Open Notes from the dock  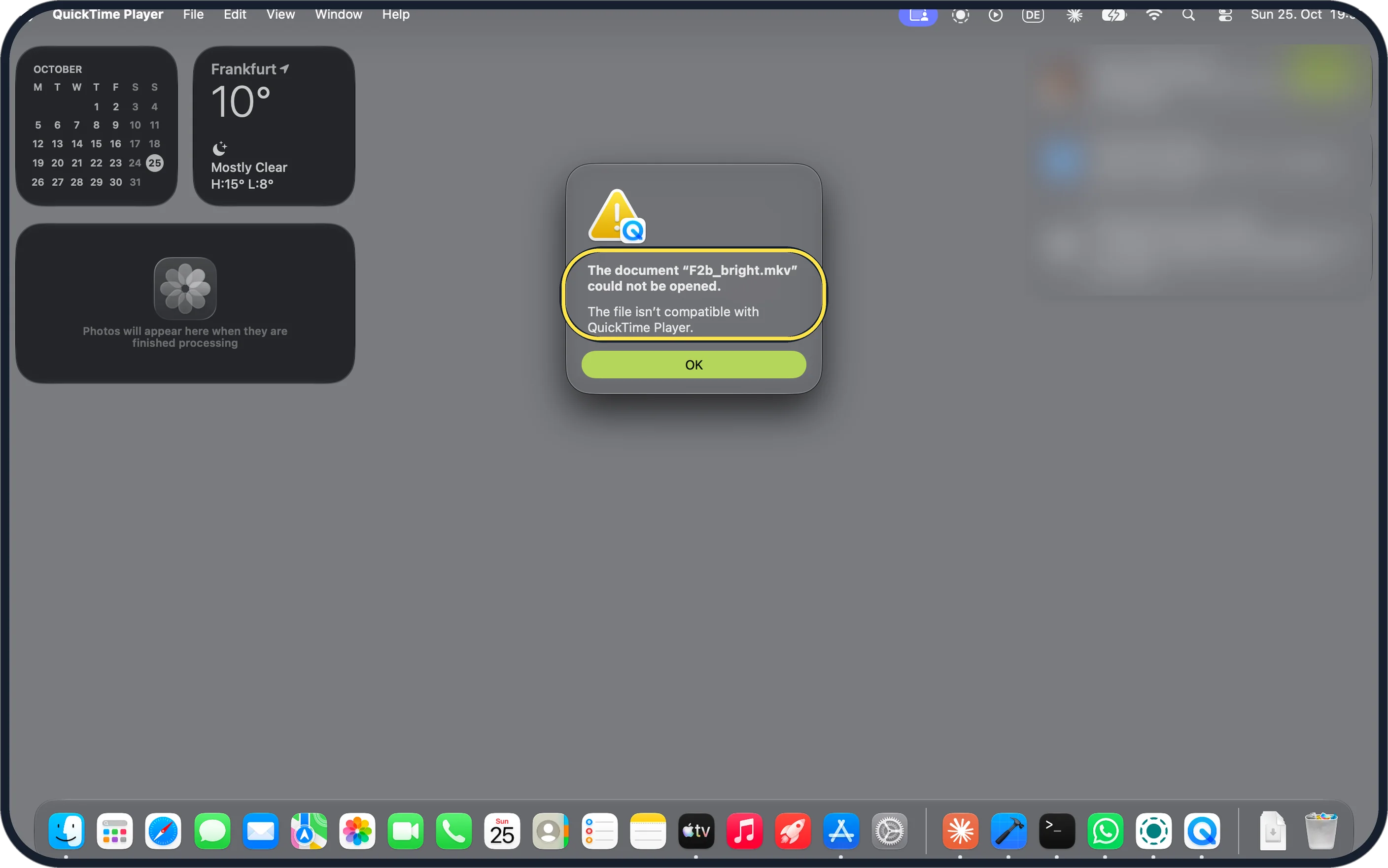tap(647, 831)
